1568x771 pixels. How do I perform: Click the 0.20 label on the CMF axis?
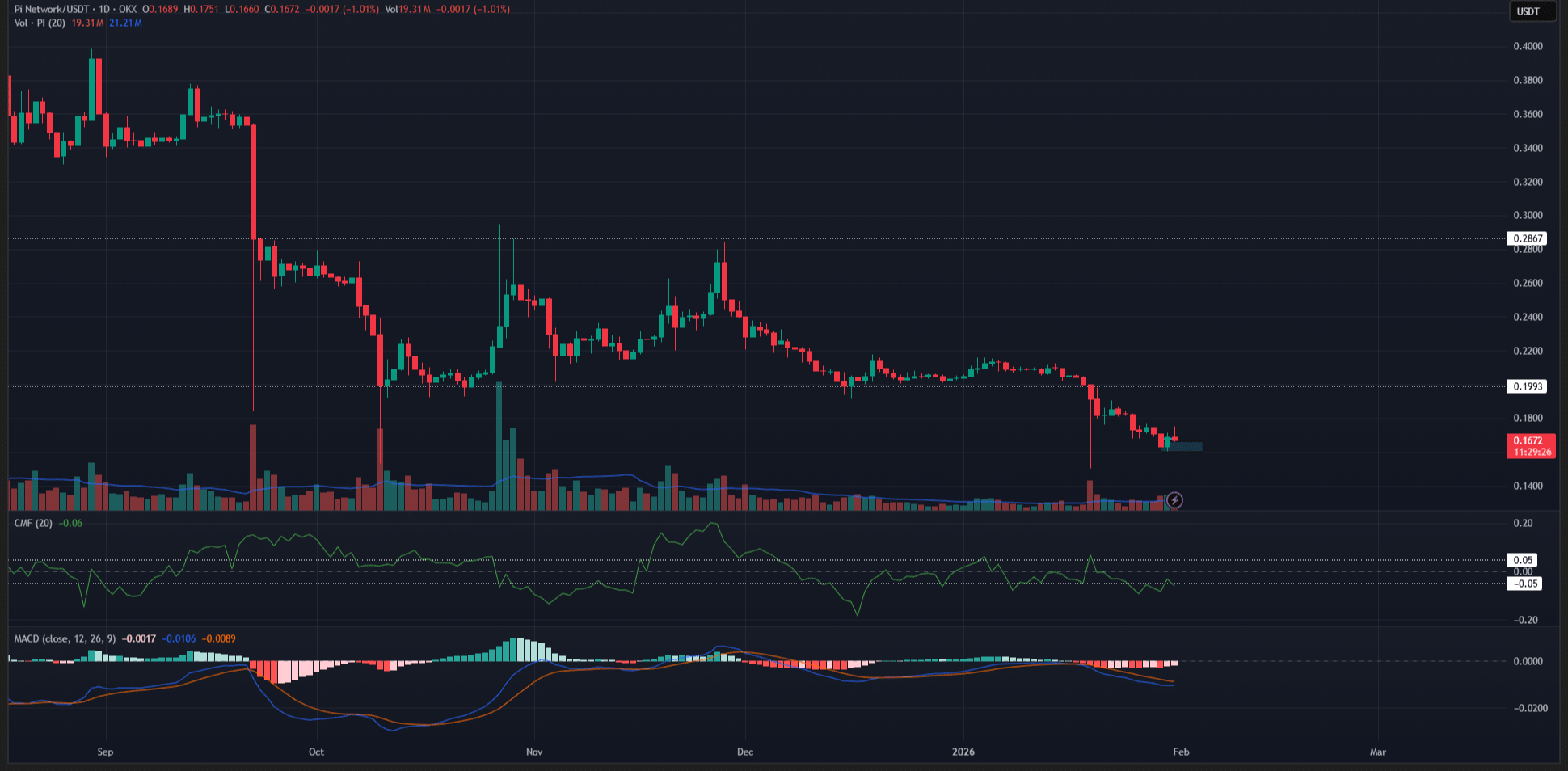pyautogui.click(x=1523, y=523)
